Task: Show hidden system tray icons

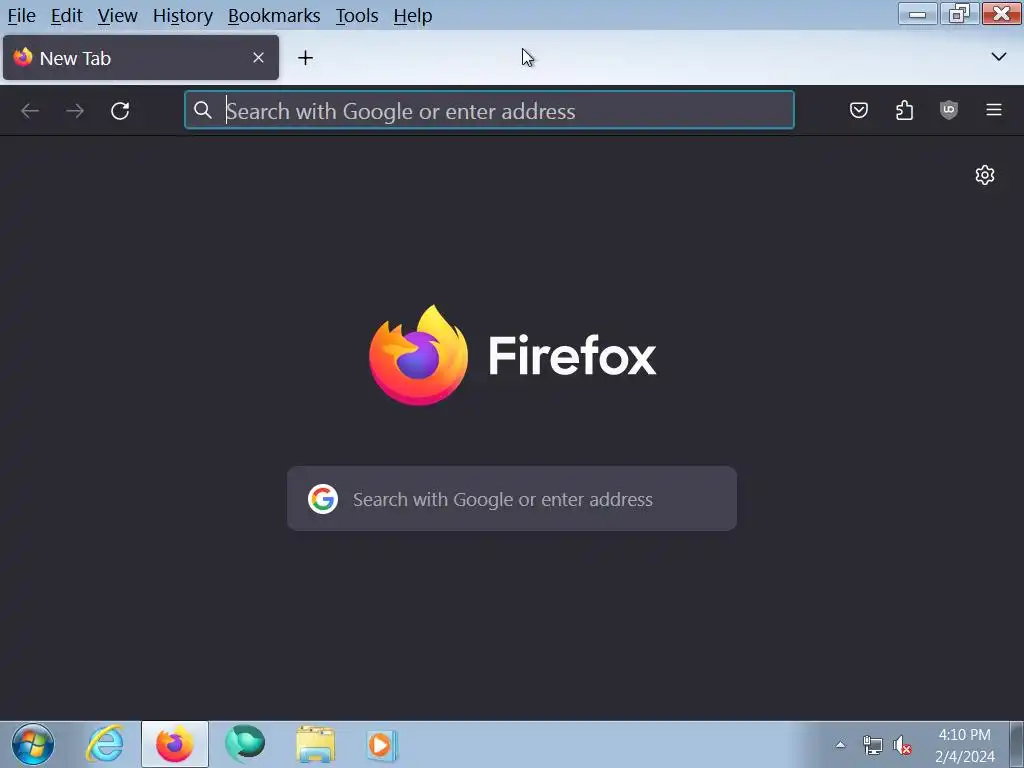Action: (840, 745)
